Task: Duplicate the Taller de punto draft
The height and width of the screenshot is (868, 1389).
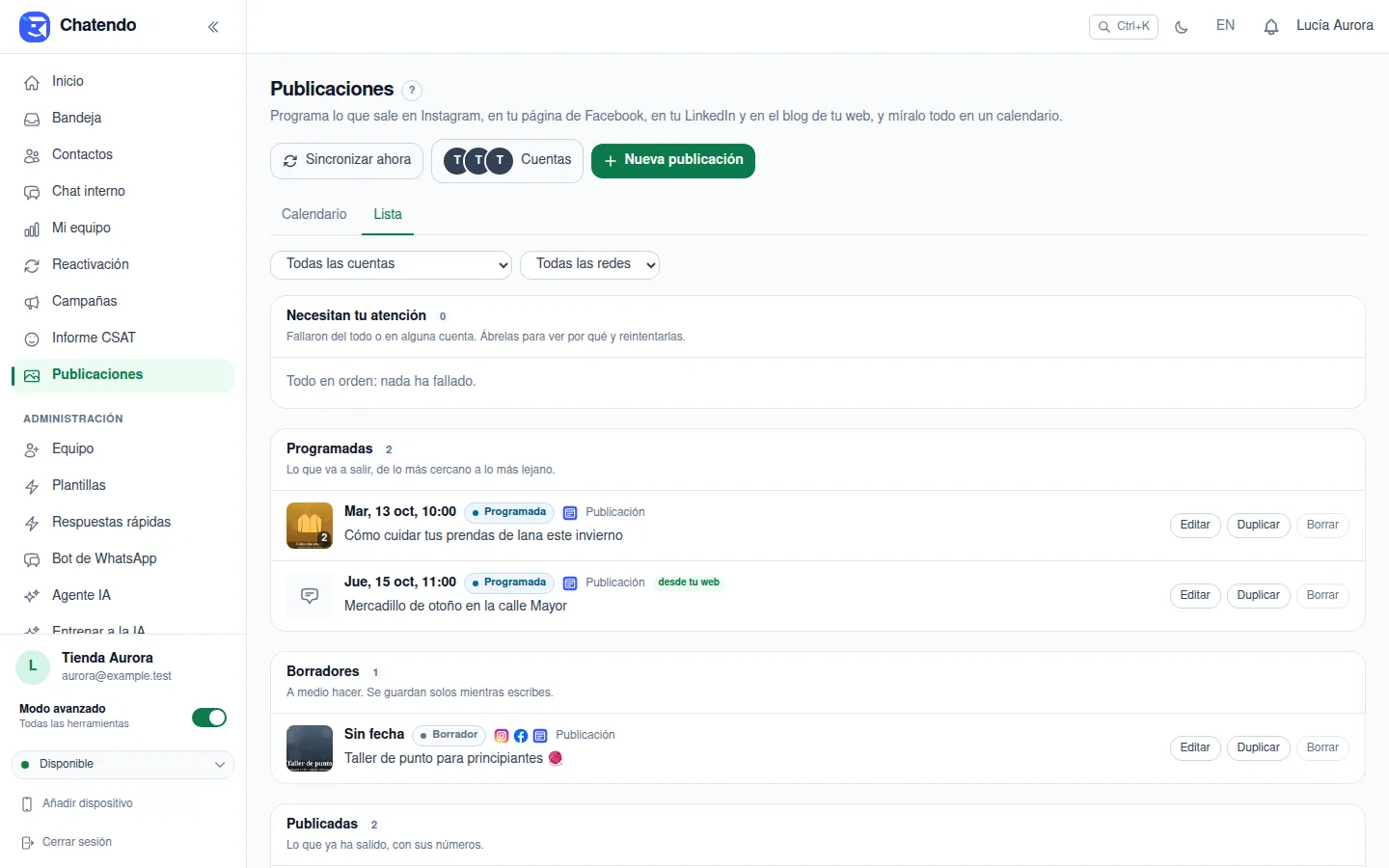Action: point(1259,748)
